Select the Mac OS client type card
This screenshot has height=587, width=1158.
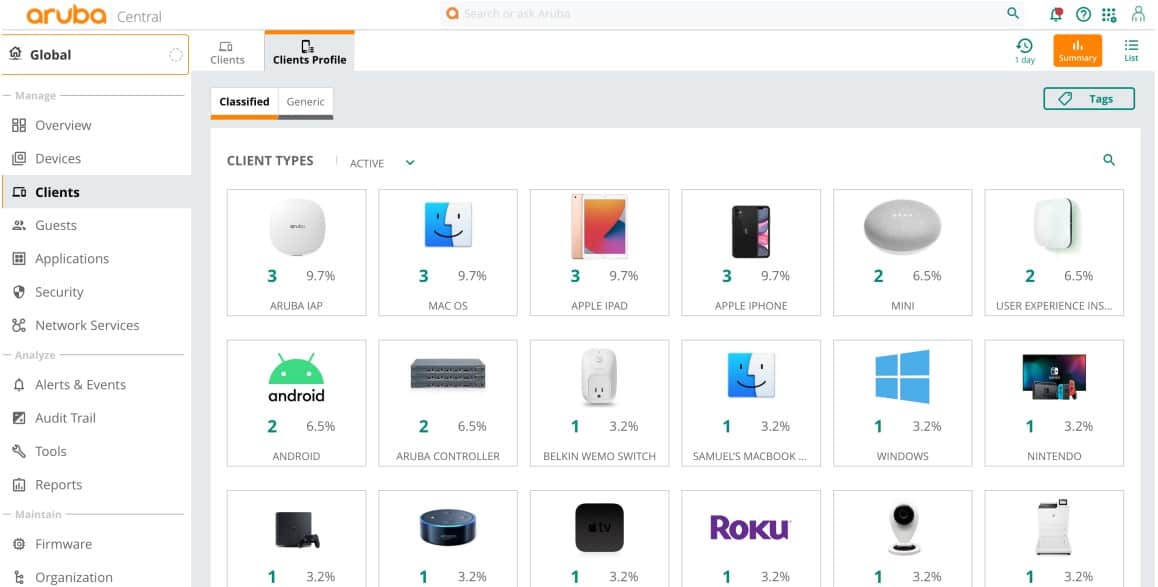coord(448,253)
